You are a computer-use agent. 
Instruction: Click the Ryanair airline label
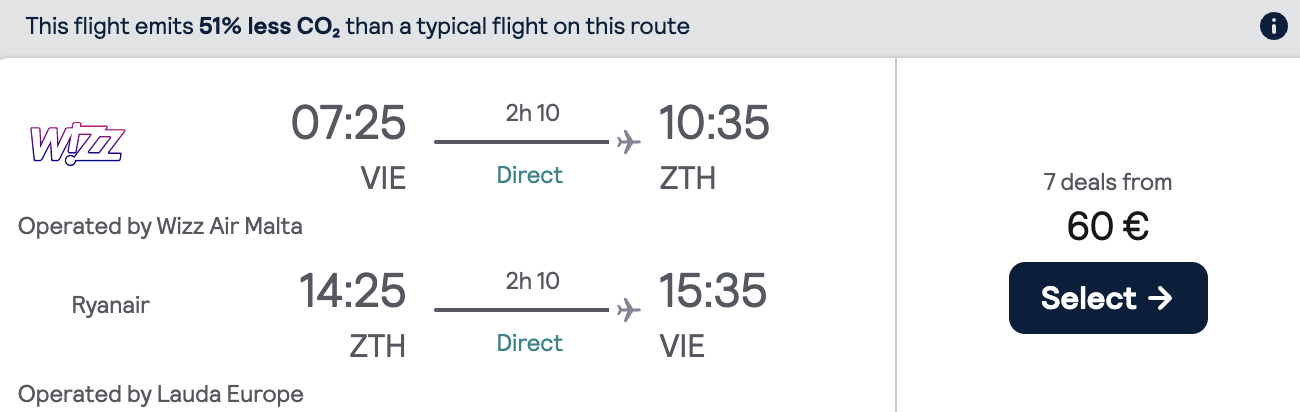click(111, 305)
